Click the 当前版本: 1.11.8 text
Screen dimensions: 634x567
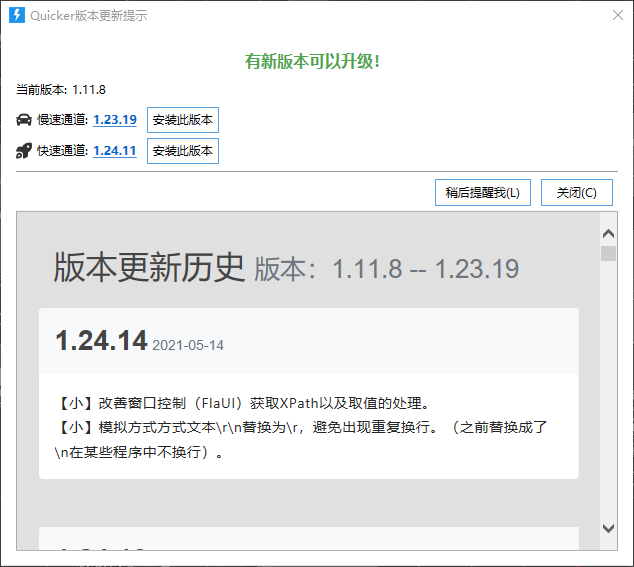point(61,89)
